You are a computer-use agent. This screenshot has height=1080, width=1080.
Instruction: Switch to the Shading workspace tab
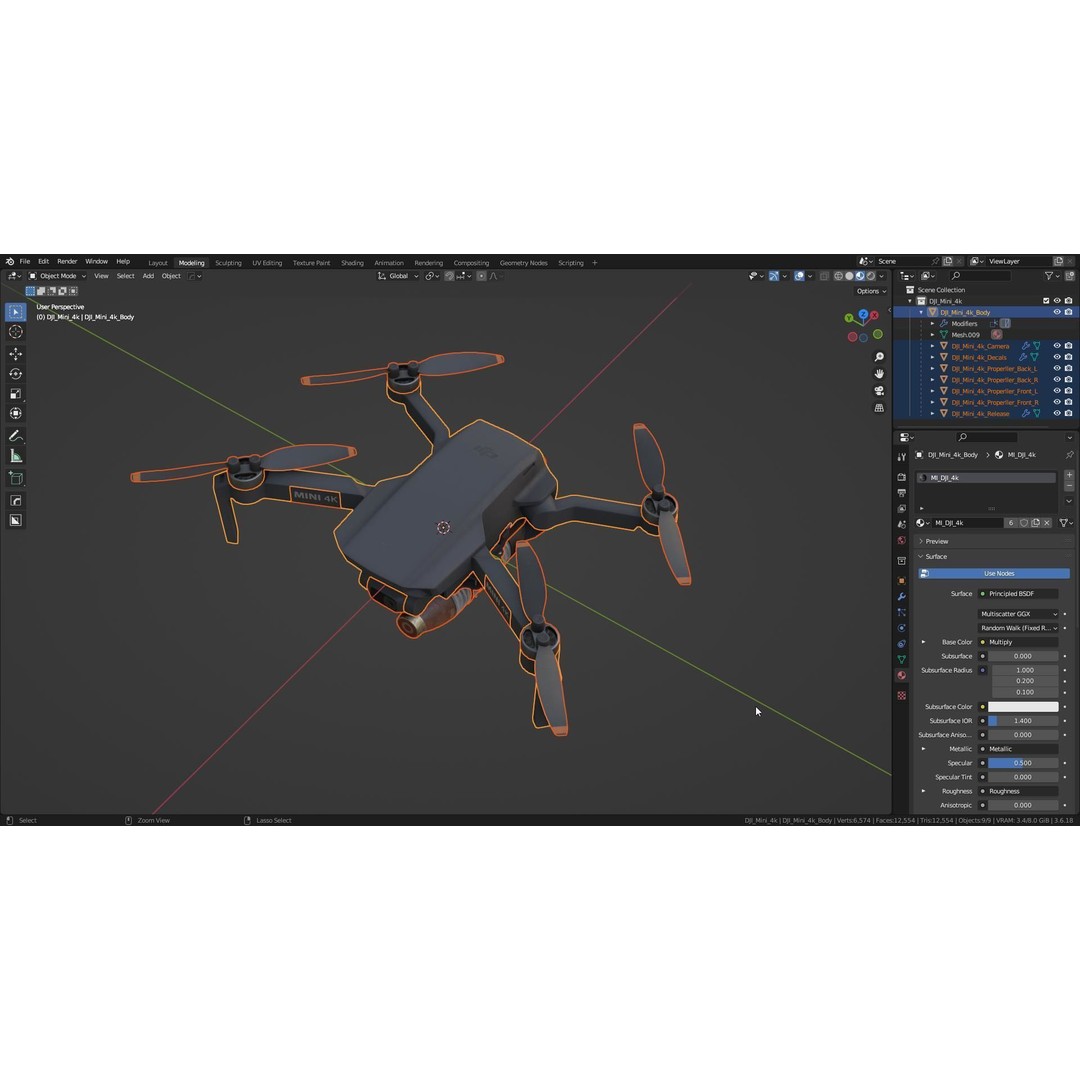352,263
